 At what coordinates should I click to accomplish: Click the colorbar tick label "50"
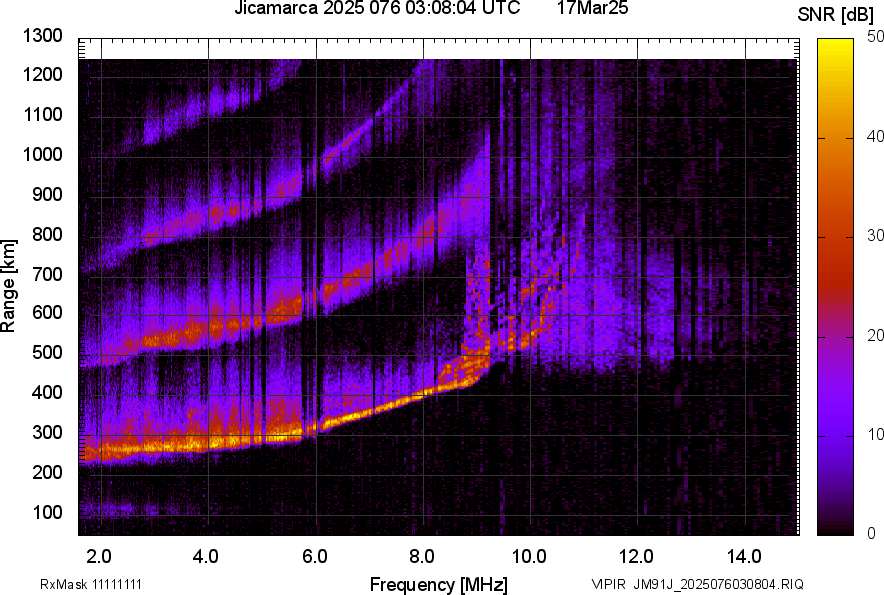point(876,37)
